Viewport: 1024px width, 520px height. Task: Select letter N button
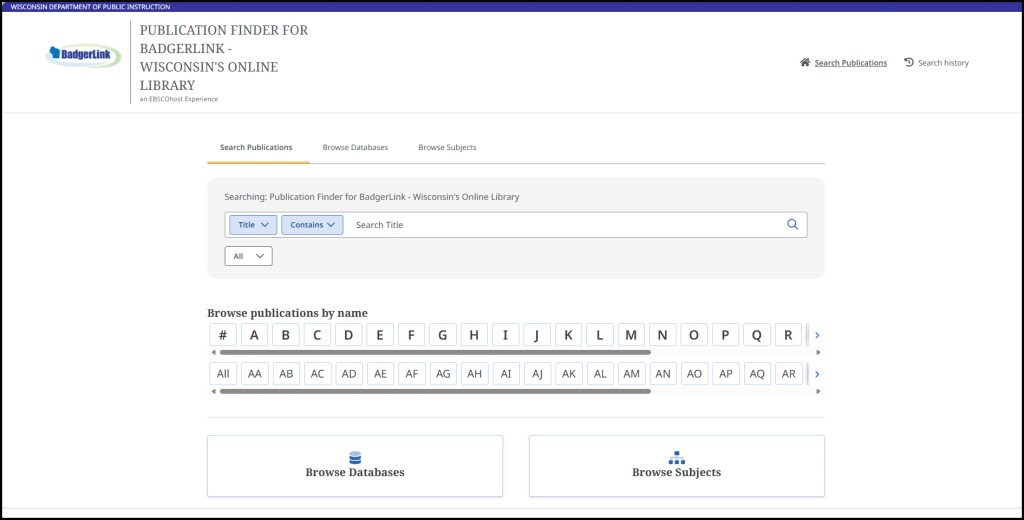(662, 335)
